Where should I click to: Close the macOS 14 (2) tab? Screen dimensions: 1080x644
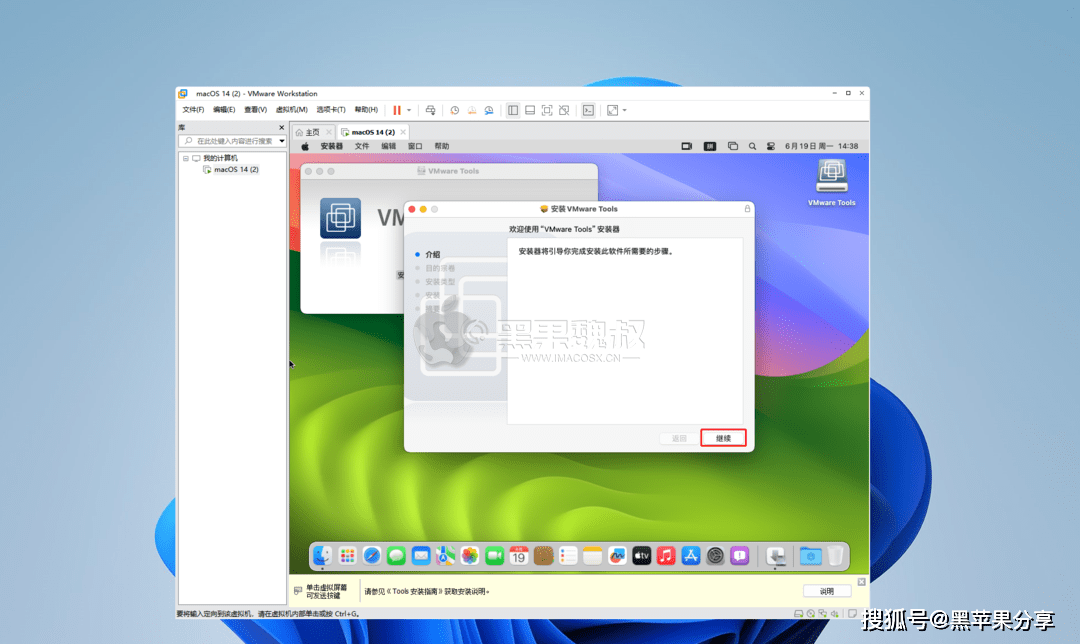pos(403,132)
